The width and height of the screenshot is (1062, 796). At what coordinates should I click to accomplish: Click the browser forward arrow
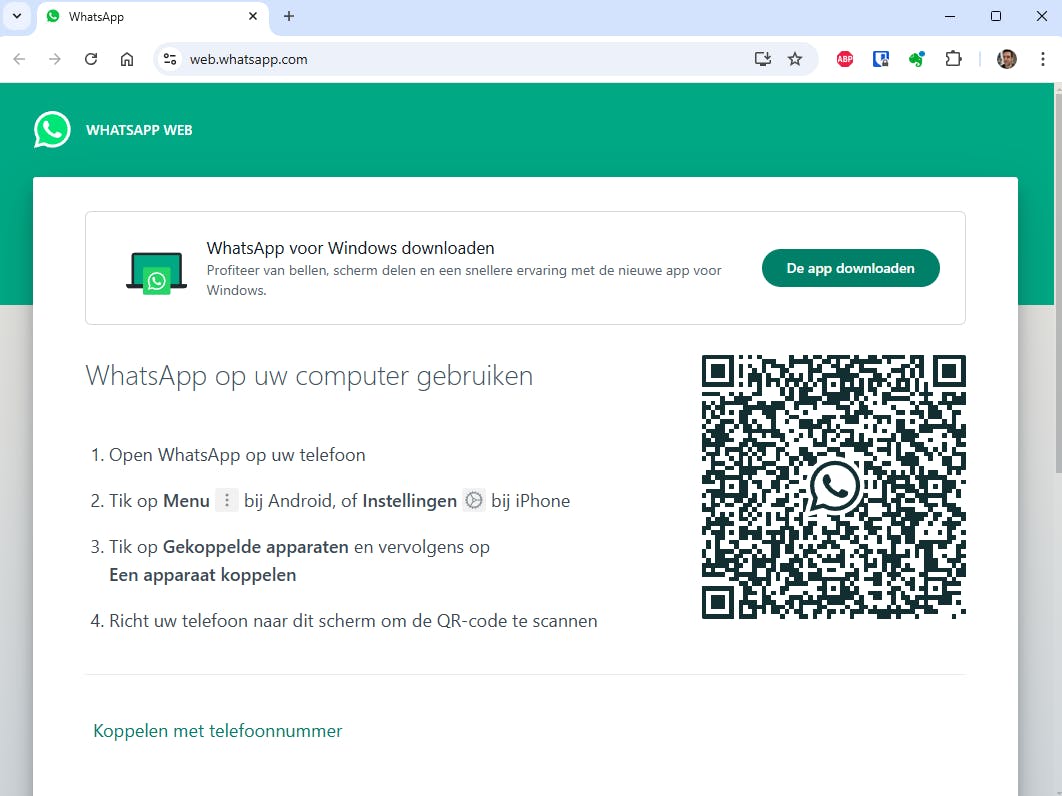pos(55,60)
